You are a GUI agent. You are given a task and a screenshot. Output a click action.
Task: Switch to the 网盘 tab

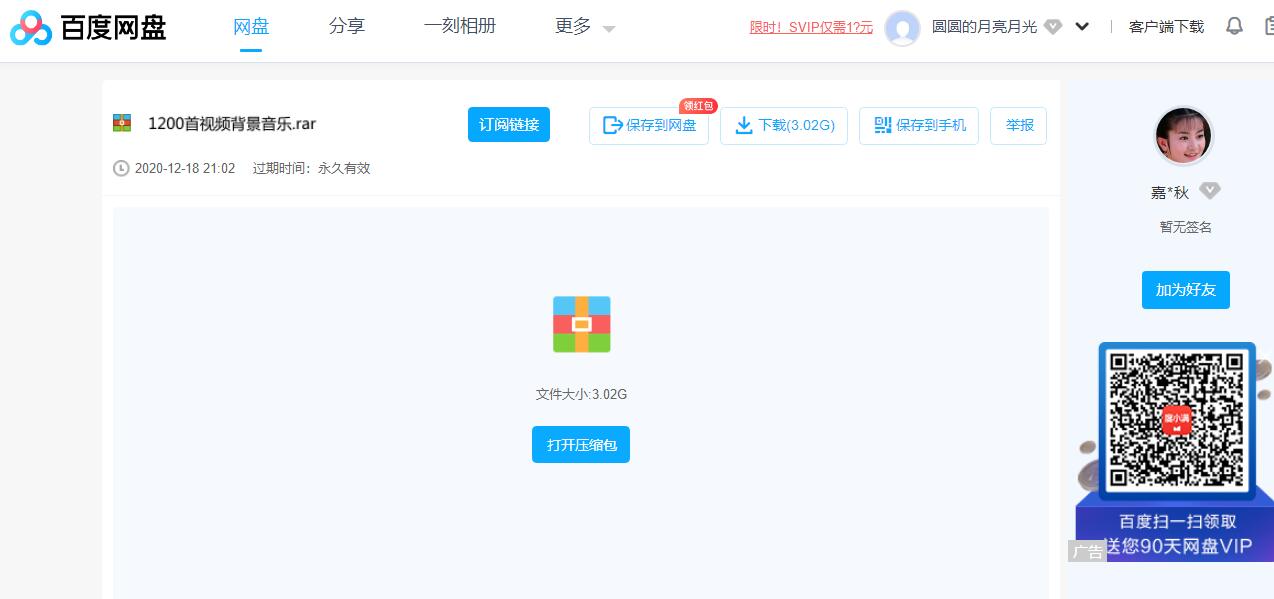coord(250,27)
